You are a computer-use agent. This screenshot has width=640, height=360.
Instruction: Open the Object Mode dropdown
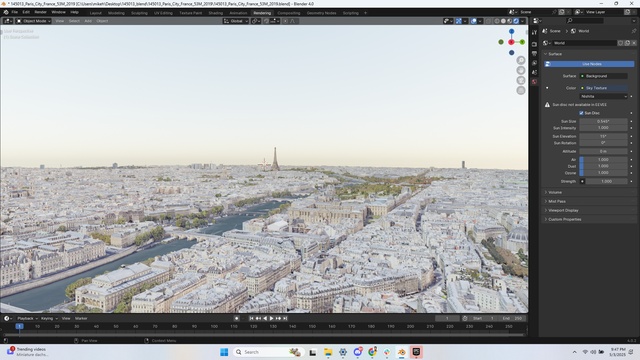click(x=33, y=21)
